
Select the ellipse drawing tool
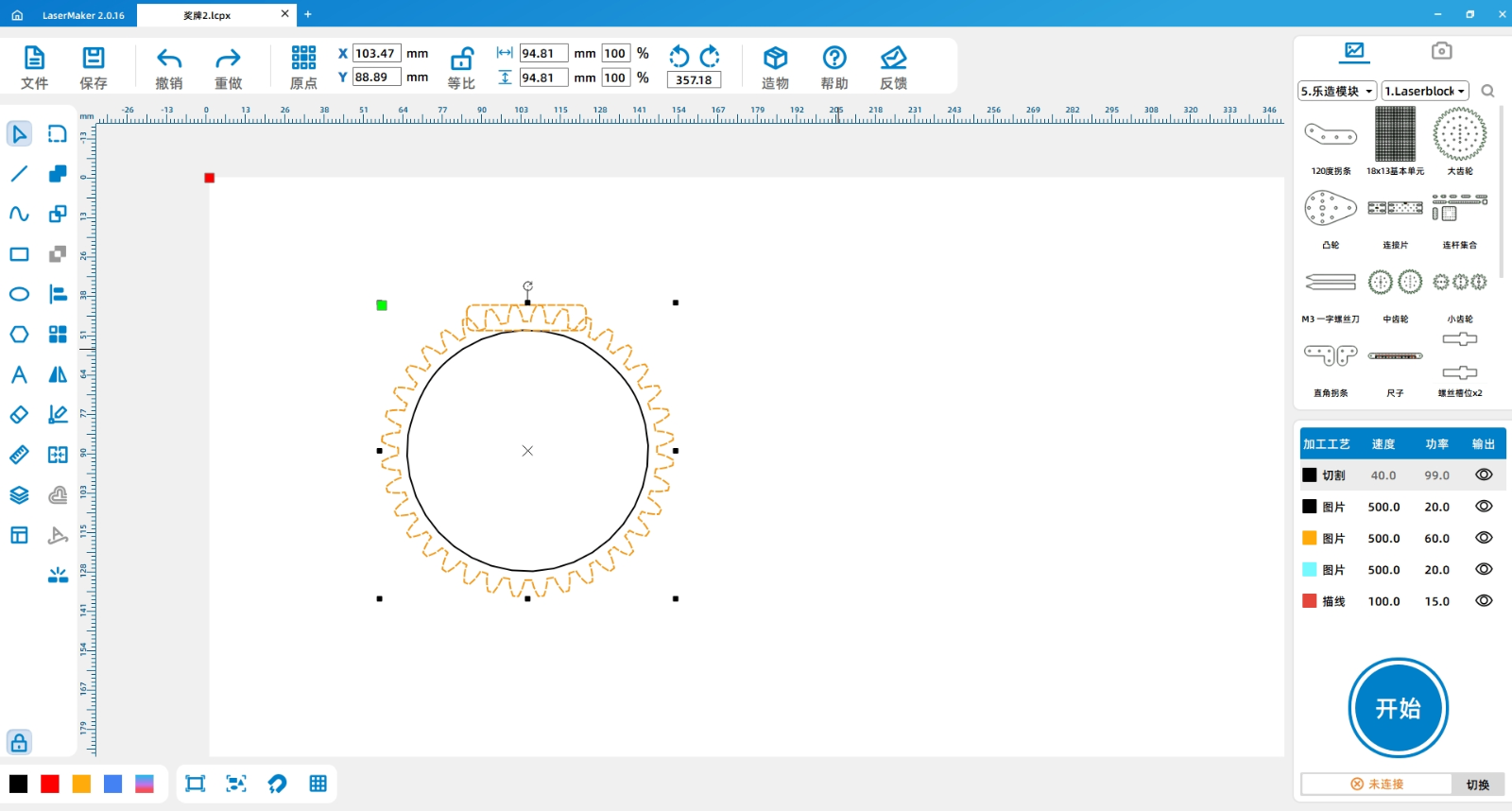pyautogui.click(x=19, y=294)
